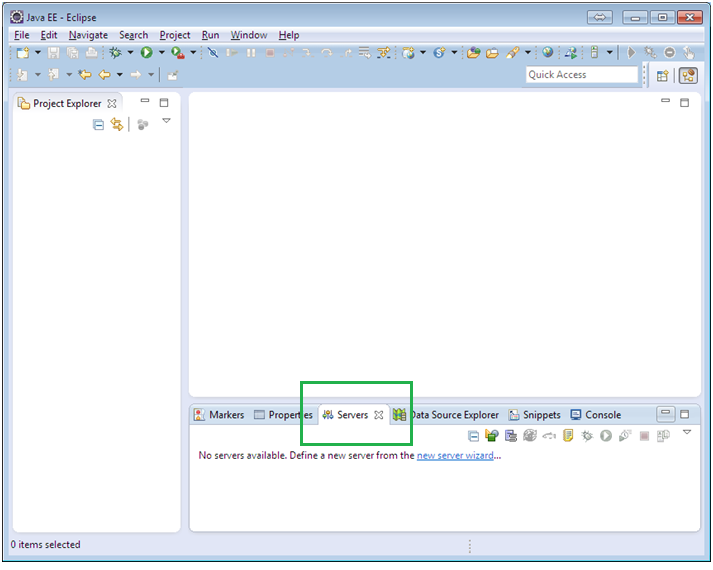Screen dimensions: 713x570
Task: Close the Project Explorer view
Action: 112,104
